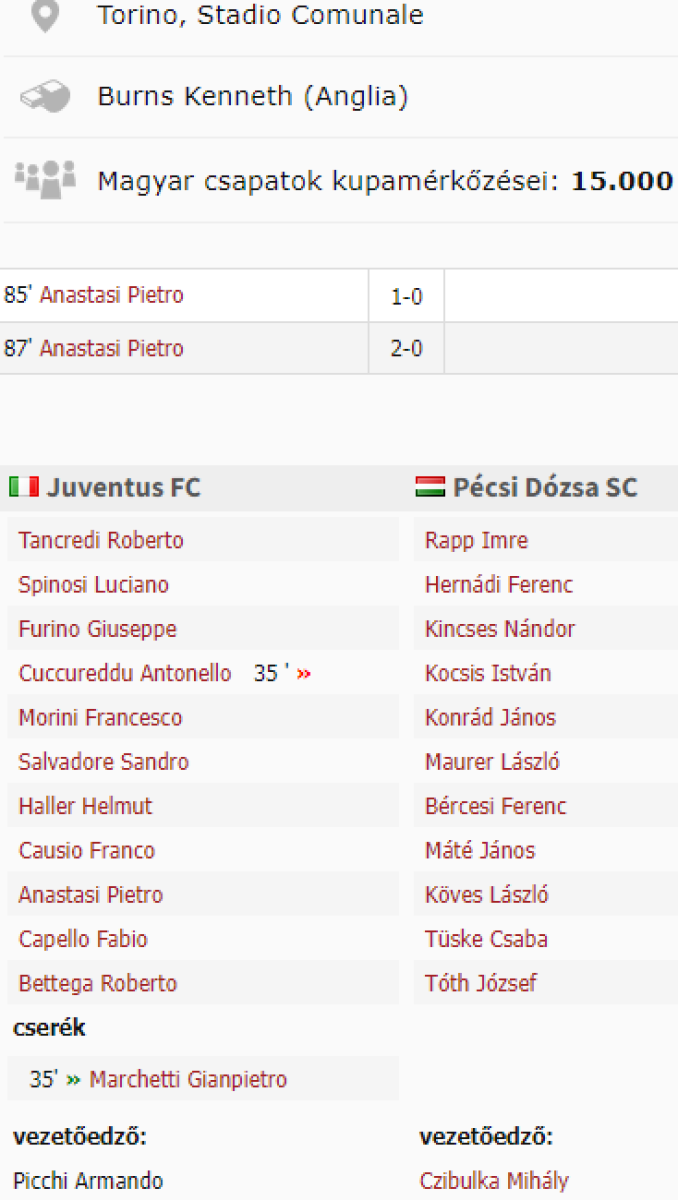Select Kincses Nándor in Pécsi lineup
The height and width of the screenshot is (1200, 678).
coord(500,630)
